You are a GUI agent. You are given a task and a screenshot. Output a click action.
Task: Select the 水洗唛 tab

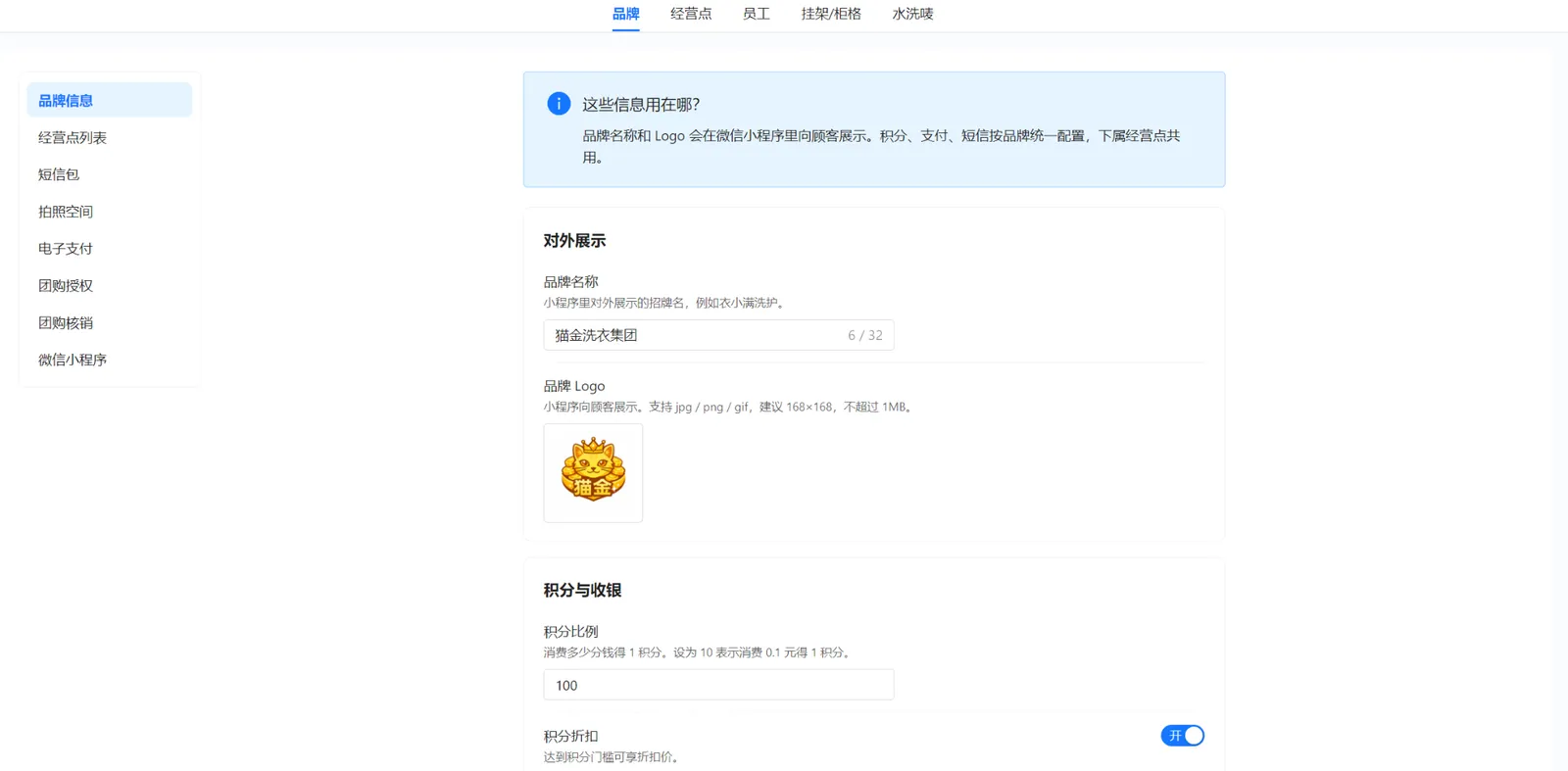tap(912, 14)
